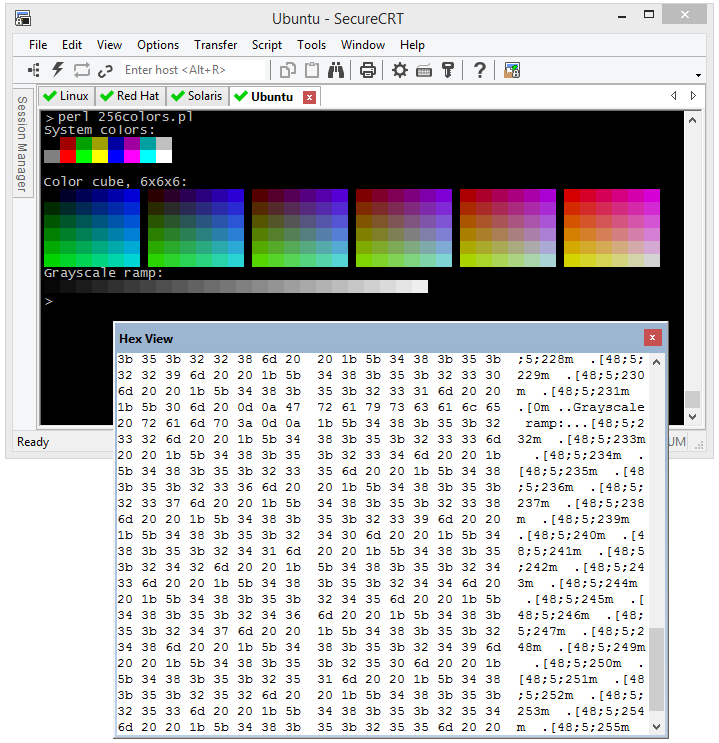Open Session Options gear icon
Viewport: 719px width, 743px height.
tap(400, 70)
